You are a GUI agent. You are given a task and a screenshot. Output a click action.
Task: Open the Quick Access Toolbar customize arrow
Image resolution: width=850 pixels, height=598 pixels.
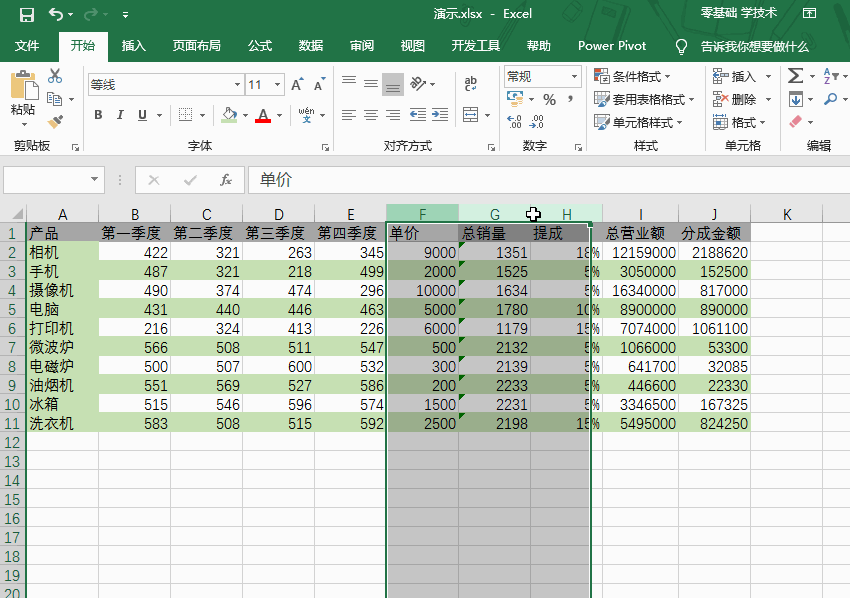click(x=125, y=15)
